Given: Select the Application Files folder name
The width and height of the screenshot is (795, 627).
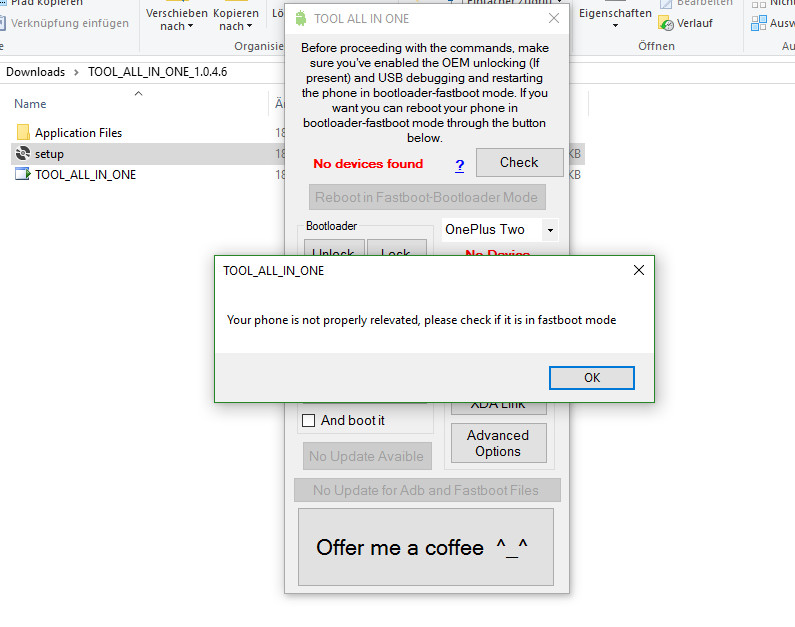Looking at the screenshot, I should pyautogui.click(x=79, y=133).
